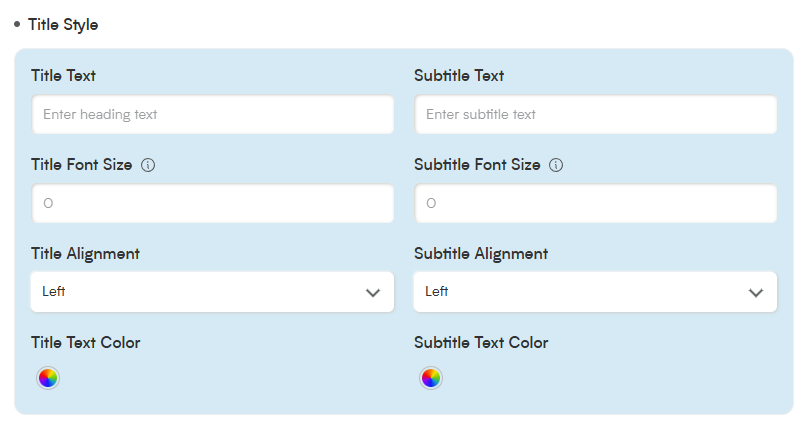Click the Title Alignment label

[85, 254]
